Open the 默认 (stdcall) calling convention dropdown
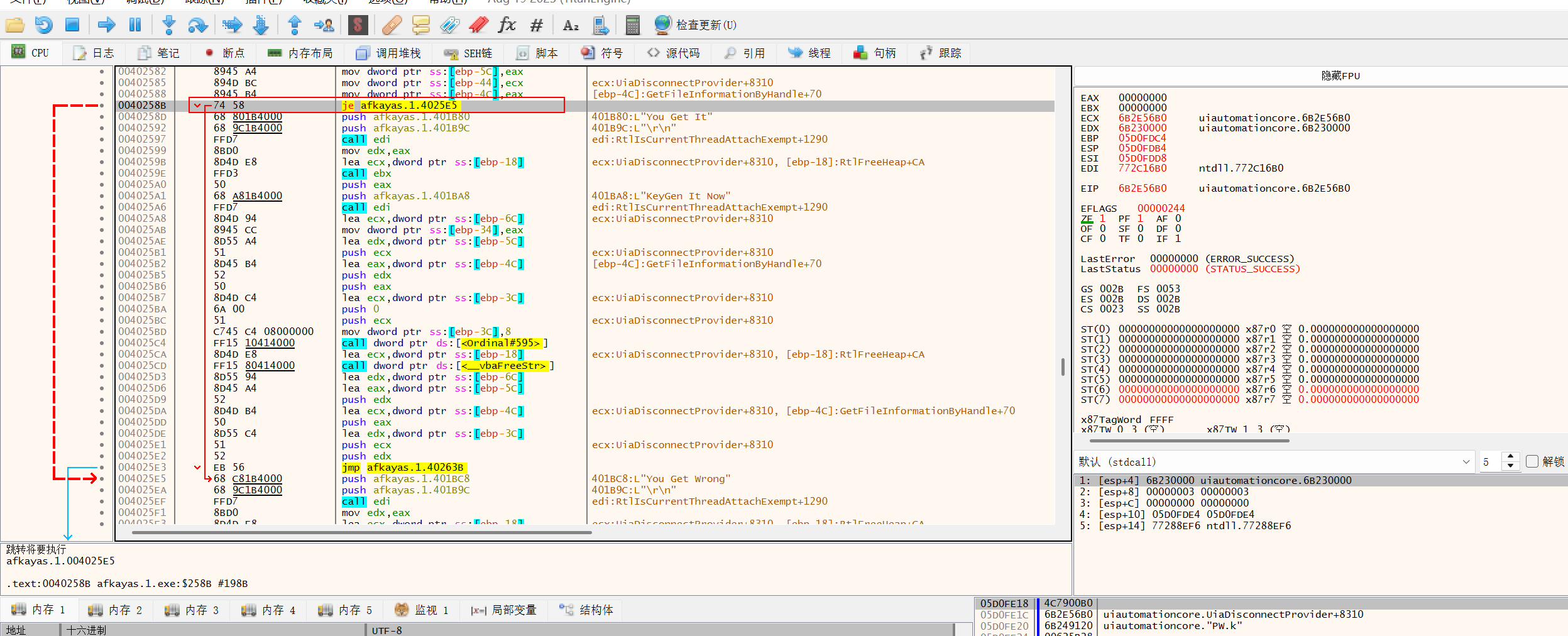The image size is (1568, 636). pyautogui.click(x=1274, y=461)
